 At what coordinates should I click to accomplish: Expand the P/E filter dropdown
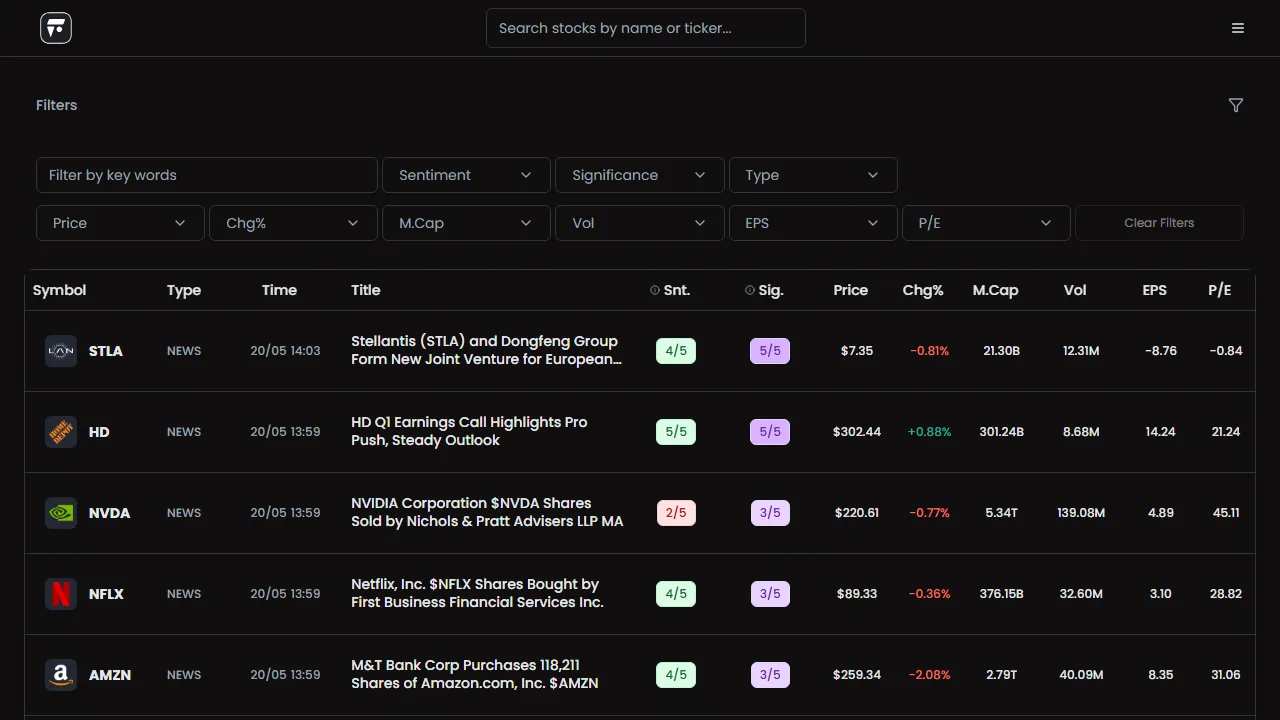[x=986, y=223]
